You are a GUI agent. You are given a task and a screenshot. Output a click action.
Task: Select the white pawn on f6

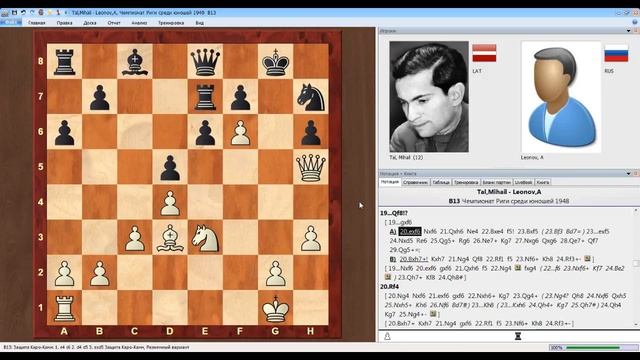240,132
